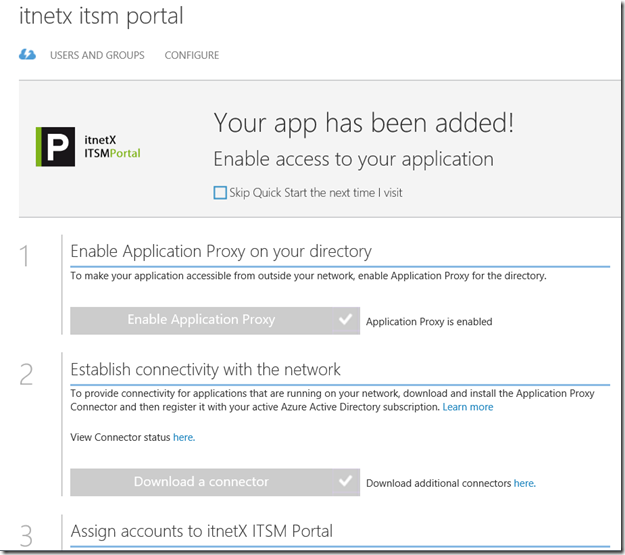Click 'Your app has been added!' heading

coord(364,123)
